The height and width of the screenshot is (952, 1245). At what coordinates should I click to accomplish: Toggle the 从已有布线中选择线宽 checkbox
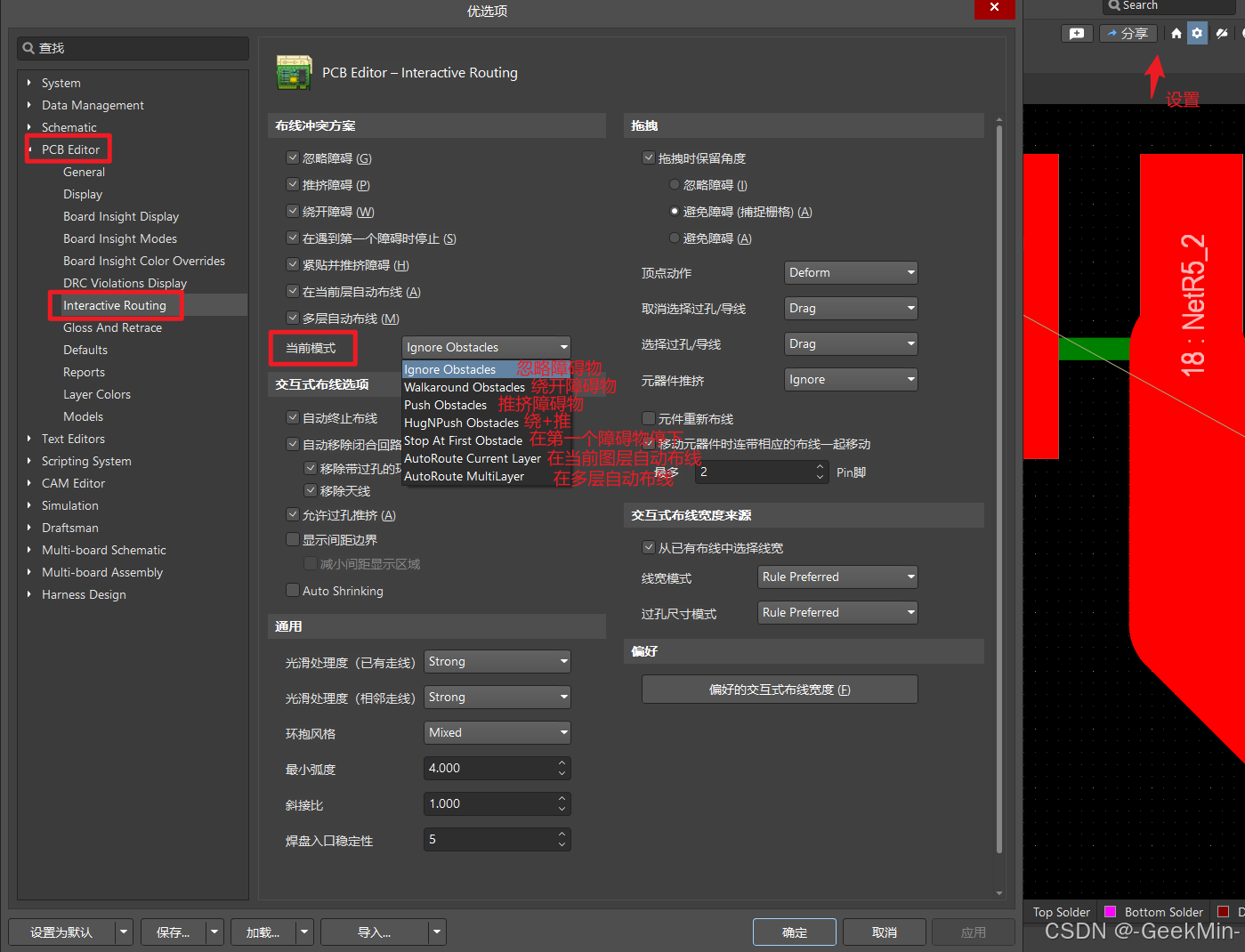tap(648, 548)
